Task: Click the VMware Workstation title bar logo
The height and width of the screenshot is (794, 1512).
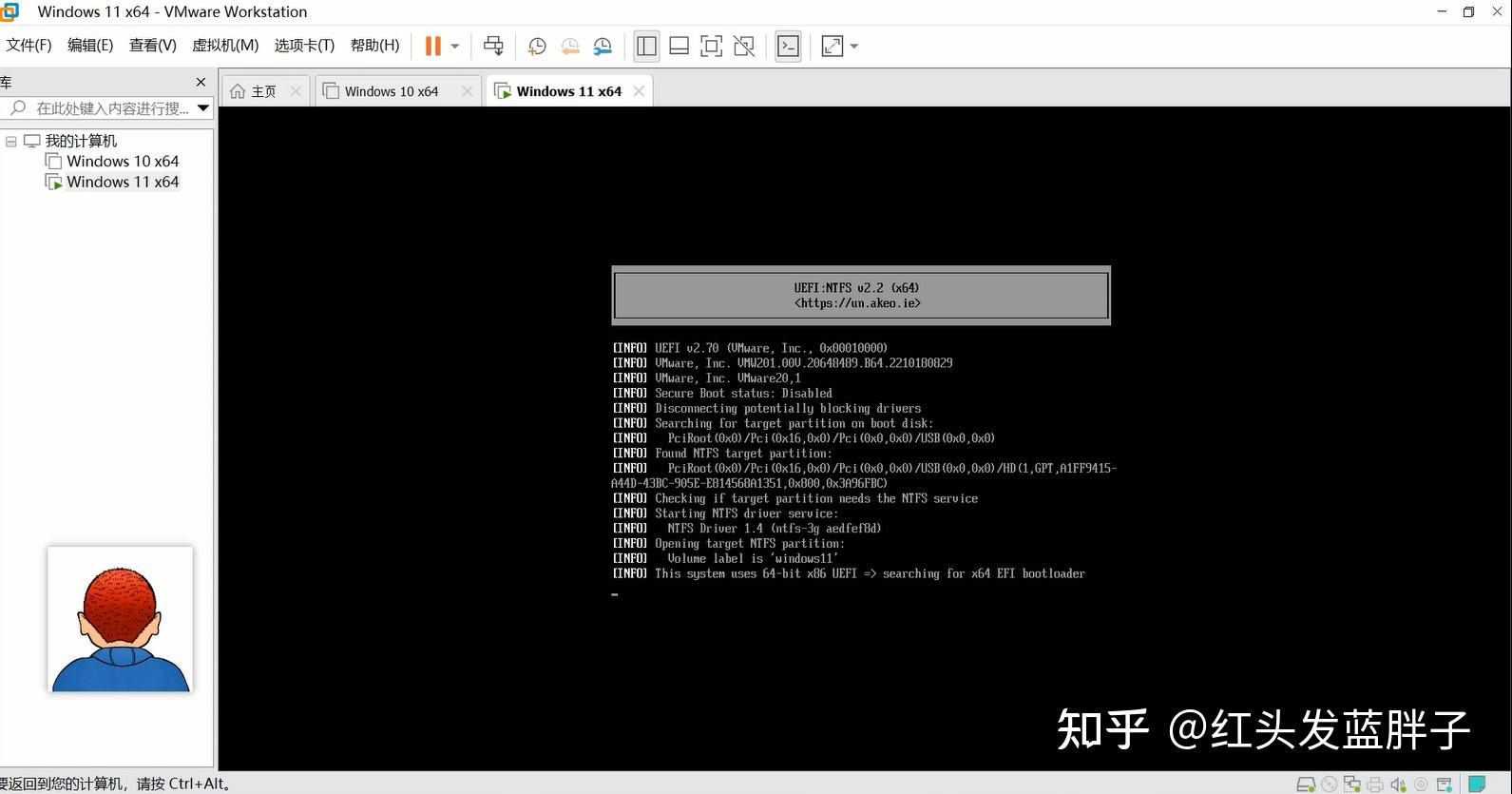Action: point(10,11)
